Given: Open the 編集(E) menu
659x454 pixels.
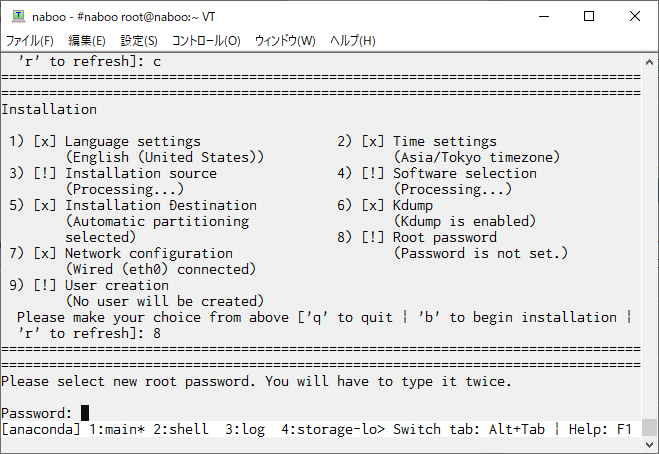Looking at the screenshot, I should 87,41.
